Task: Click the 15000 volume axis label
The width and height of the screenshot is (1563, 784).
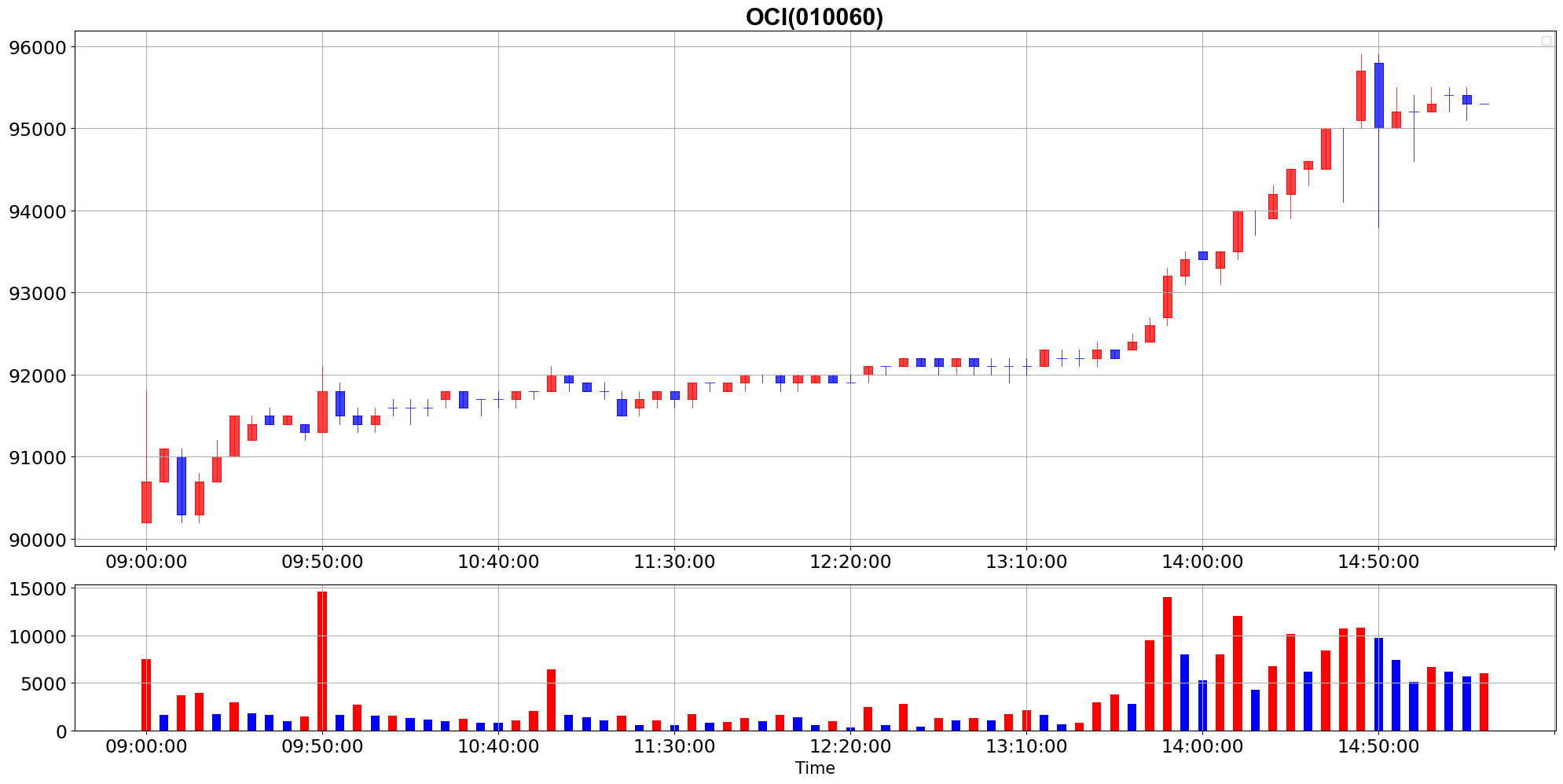Action: [x=37, y=589]
